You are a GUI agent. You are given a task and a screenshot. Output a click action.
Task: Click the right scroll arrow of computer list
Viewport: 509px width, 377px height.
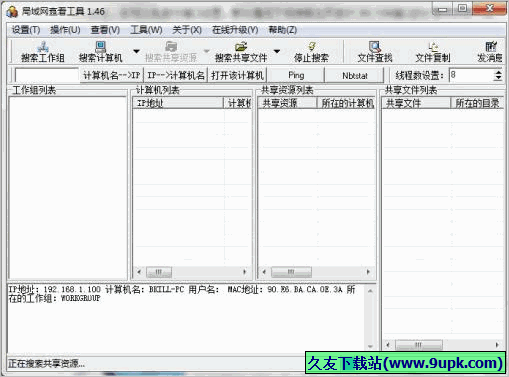pos(245,272)
